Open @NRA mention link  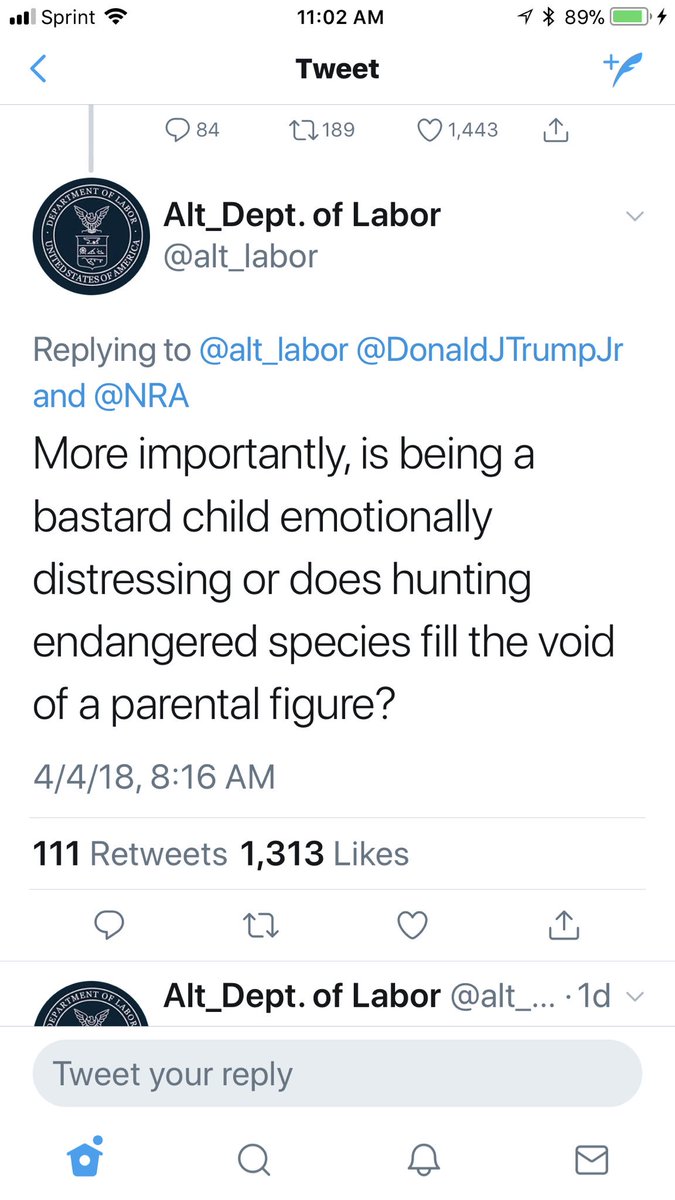point(144,396)
